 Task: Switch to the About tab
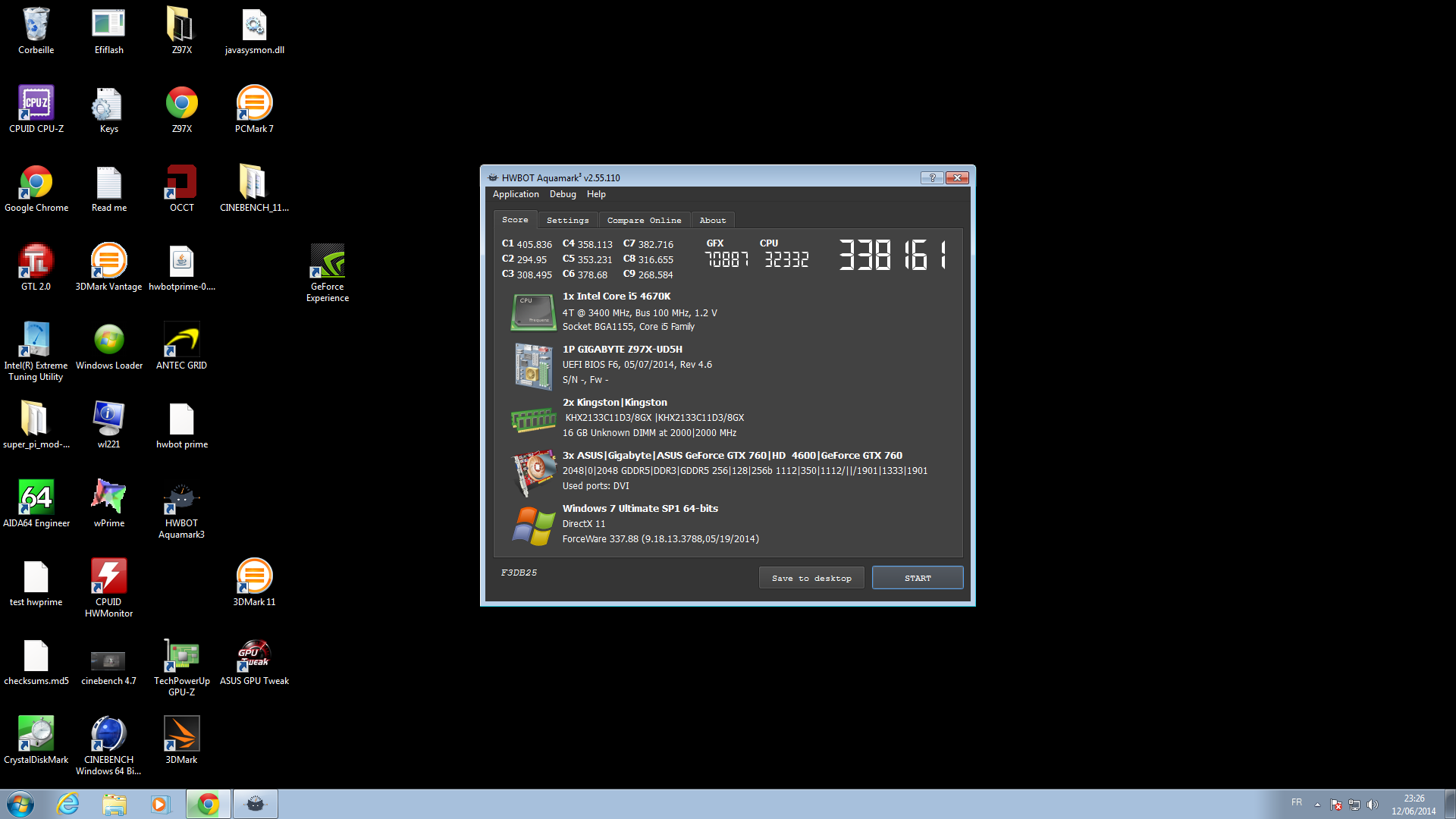(x=712, y=220)
